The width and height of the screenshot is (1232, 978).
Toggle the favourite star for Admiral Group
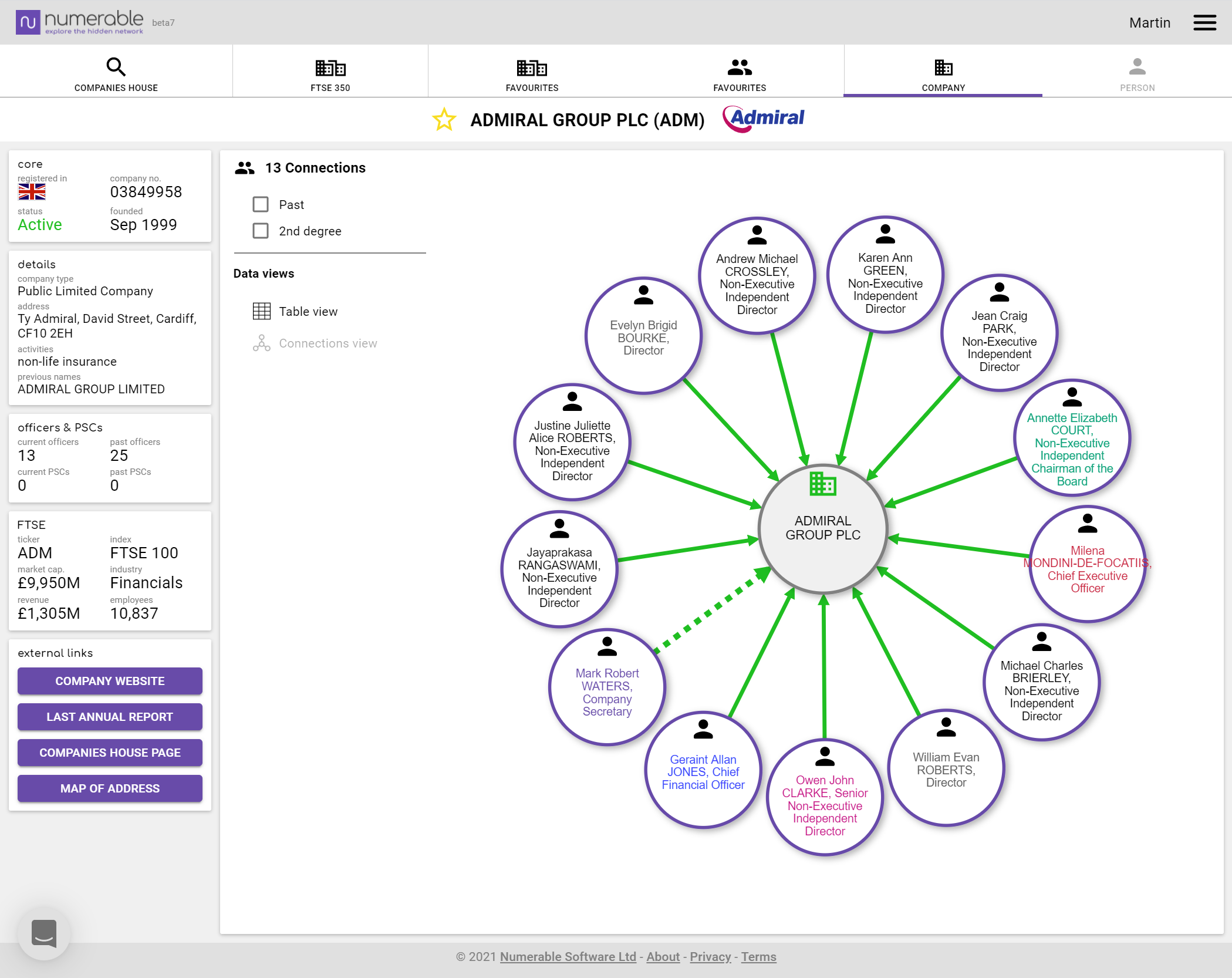coord(444,119)
